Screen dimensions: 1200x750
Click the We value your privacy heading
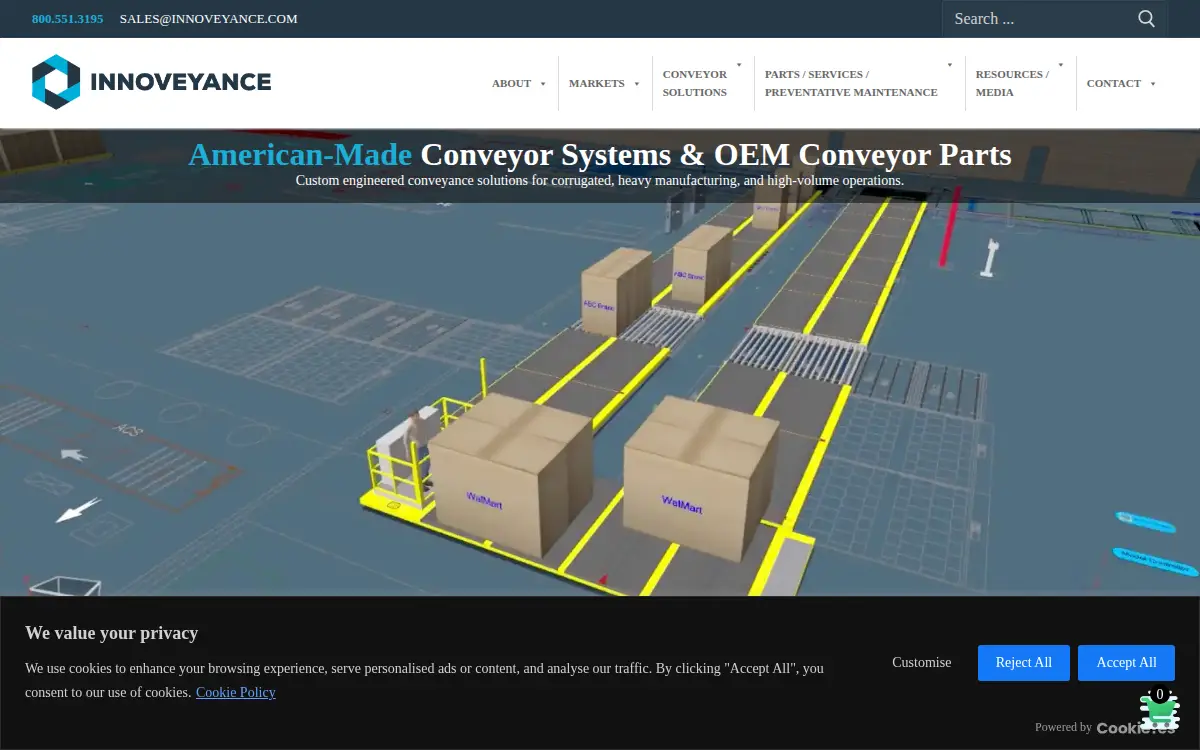pos(112,633)
